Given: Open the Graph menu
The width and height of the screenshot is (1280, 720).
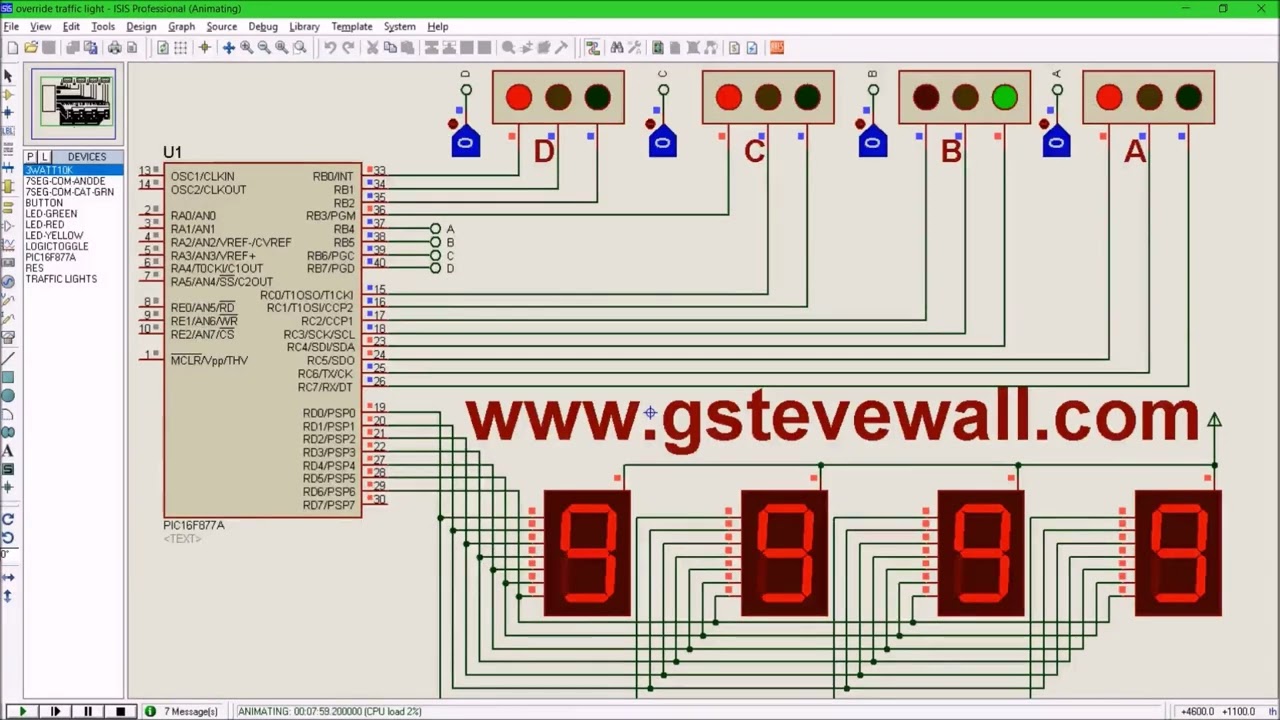Looking at the screenshot, I should (x=181, y=27).
